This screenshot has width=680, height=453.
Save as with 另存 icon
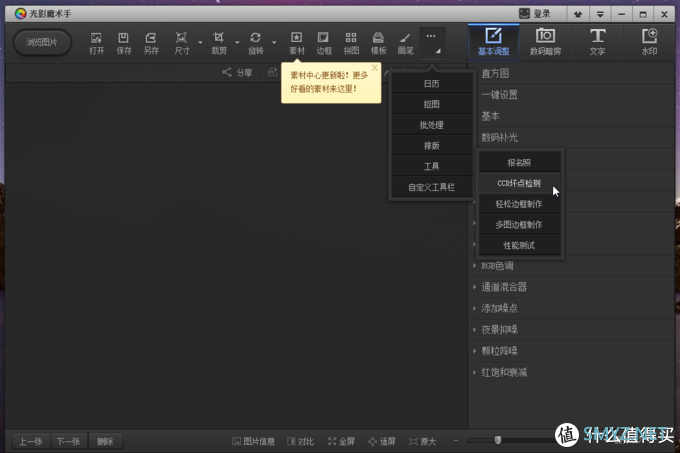click(x=151, y=43)
